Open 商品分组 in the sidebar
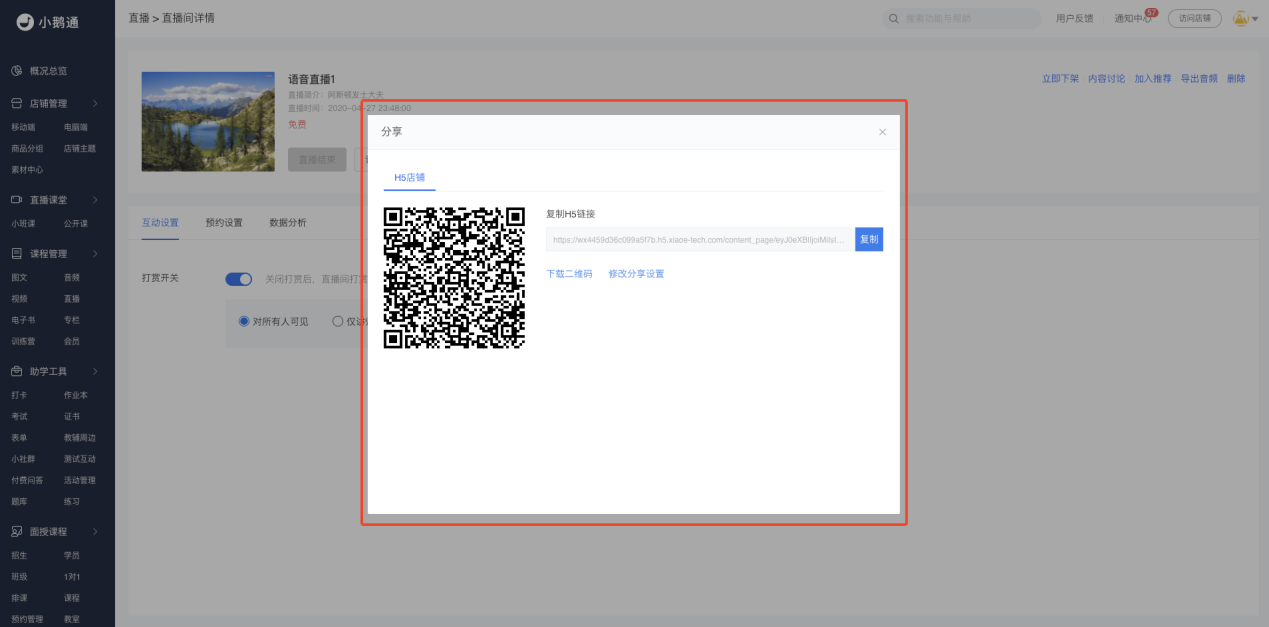The width and height of the screenshot is (1269, 627). pos(27,148)
